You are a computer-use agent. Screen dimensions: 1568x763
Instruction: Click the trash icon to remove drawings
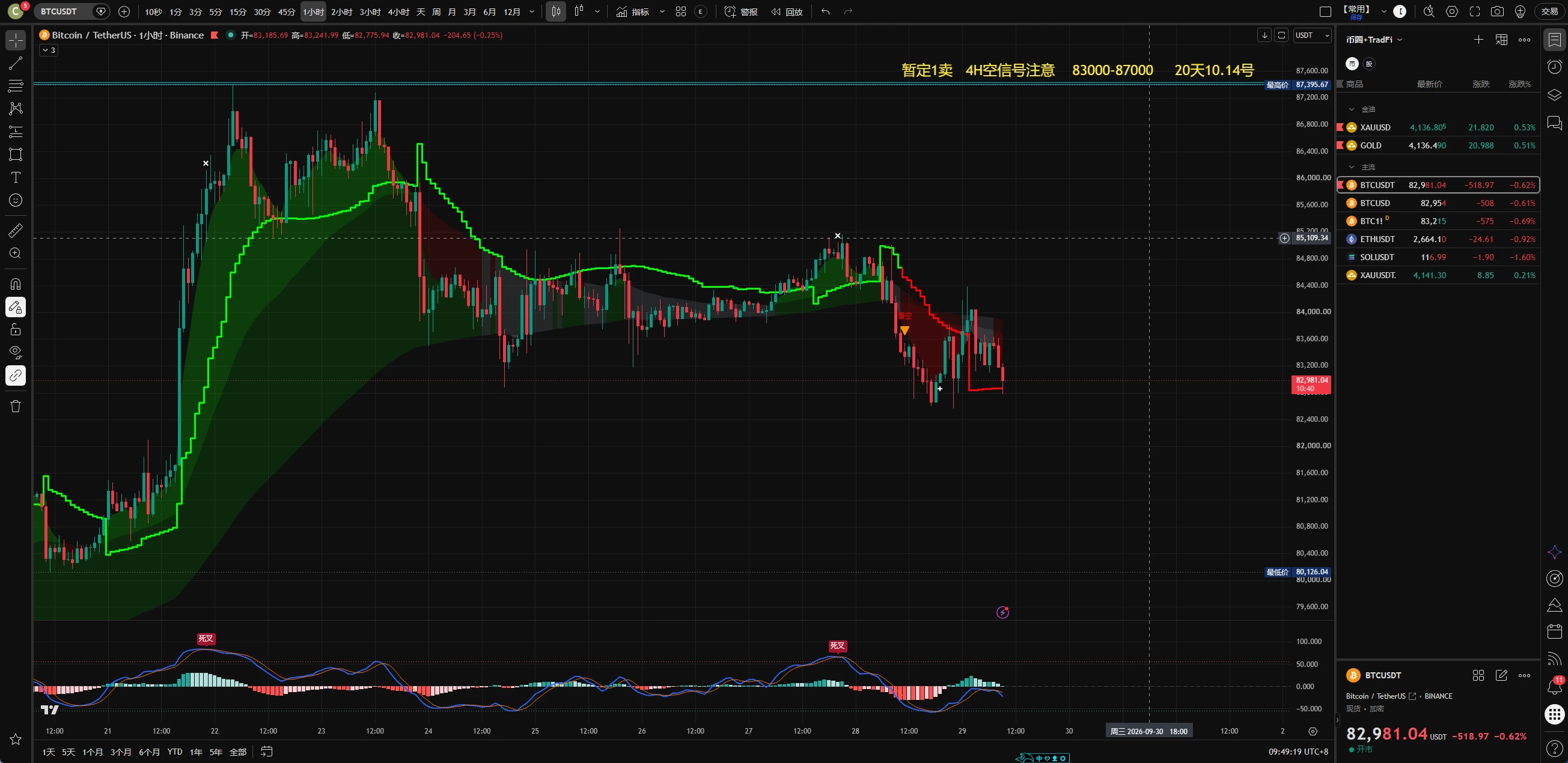point(16,406)
